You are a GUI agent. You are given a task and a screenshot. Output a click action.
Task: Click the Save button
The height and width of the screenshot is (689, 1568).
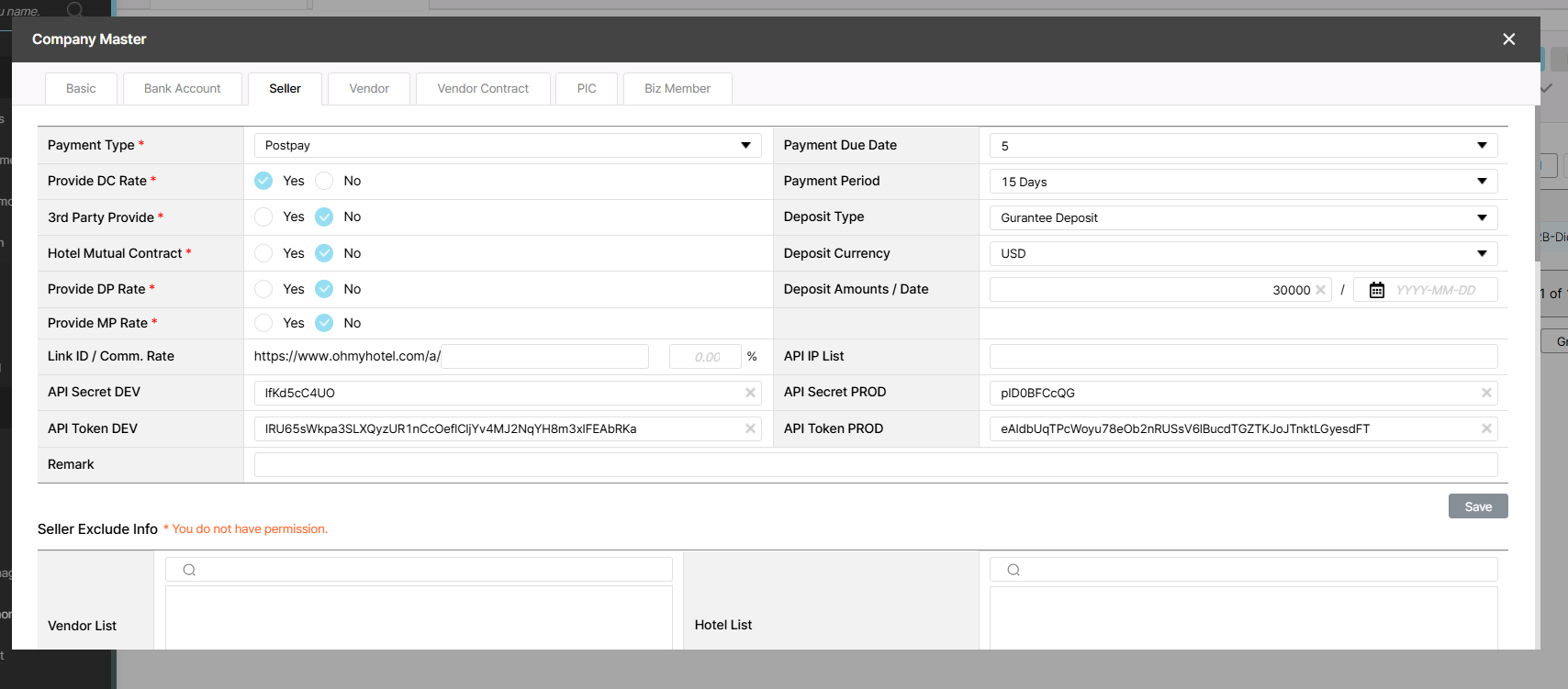pyautogui.click(x=1478, y=506)
